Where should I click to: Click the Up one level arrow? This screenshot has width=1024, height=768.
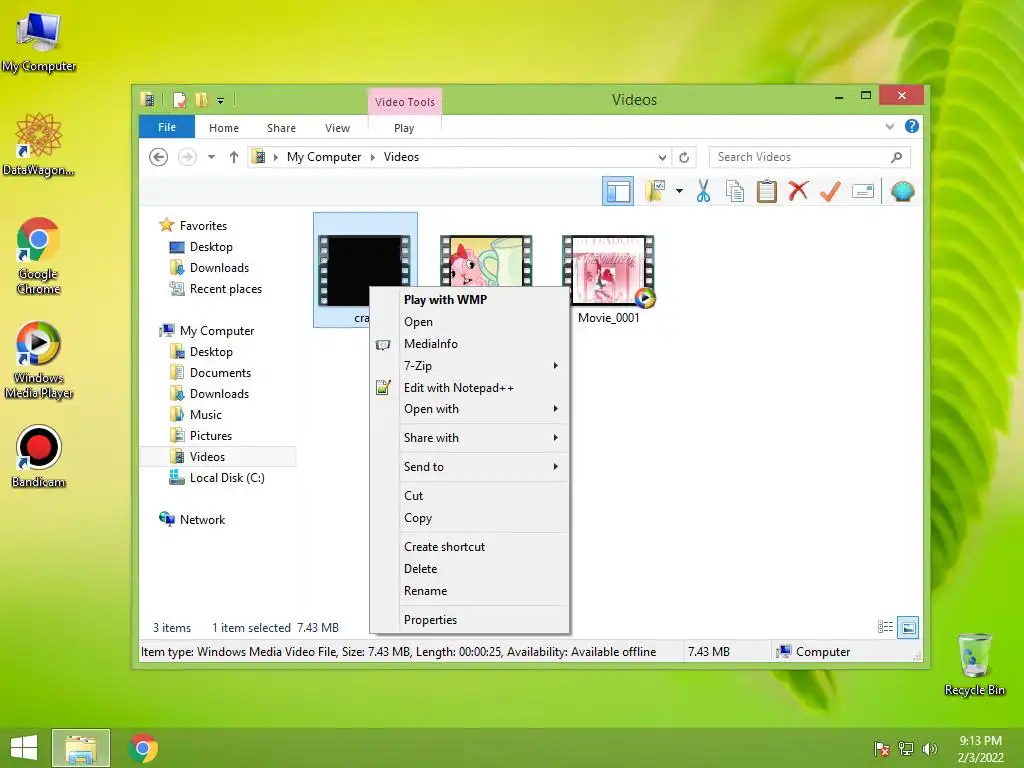point(234,157)
